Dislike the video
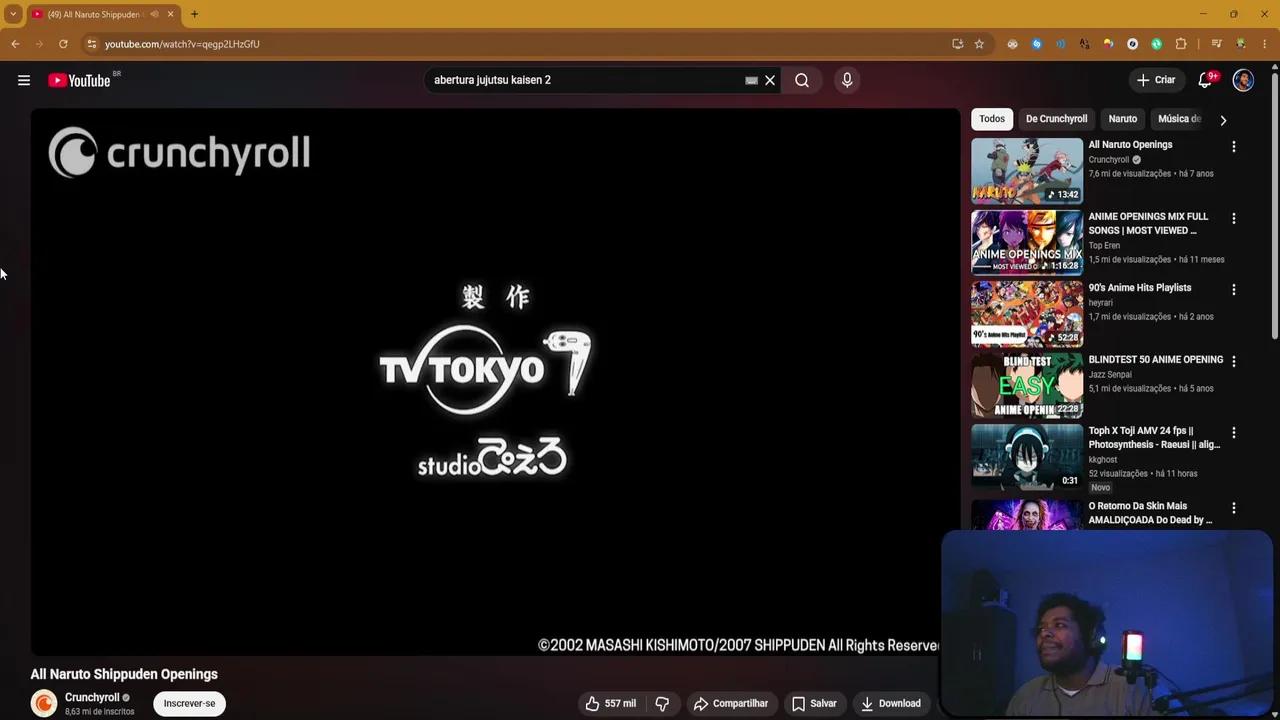Screen dimensions: 1280x720 click(x=662, y=704)
